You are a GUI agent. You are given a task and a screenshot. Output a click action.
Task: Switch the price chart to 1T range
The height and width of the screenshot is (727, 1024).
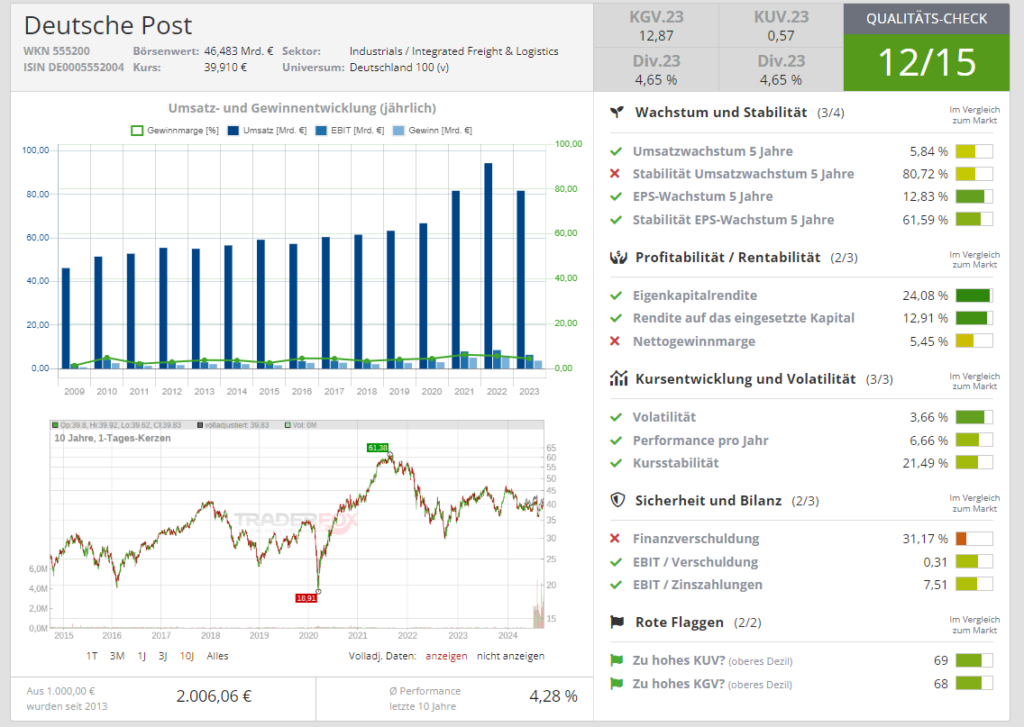point(91,656)
